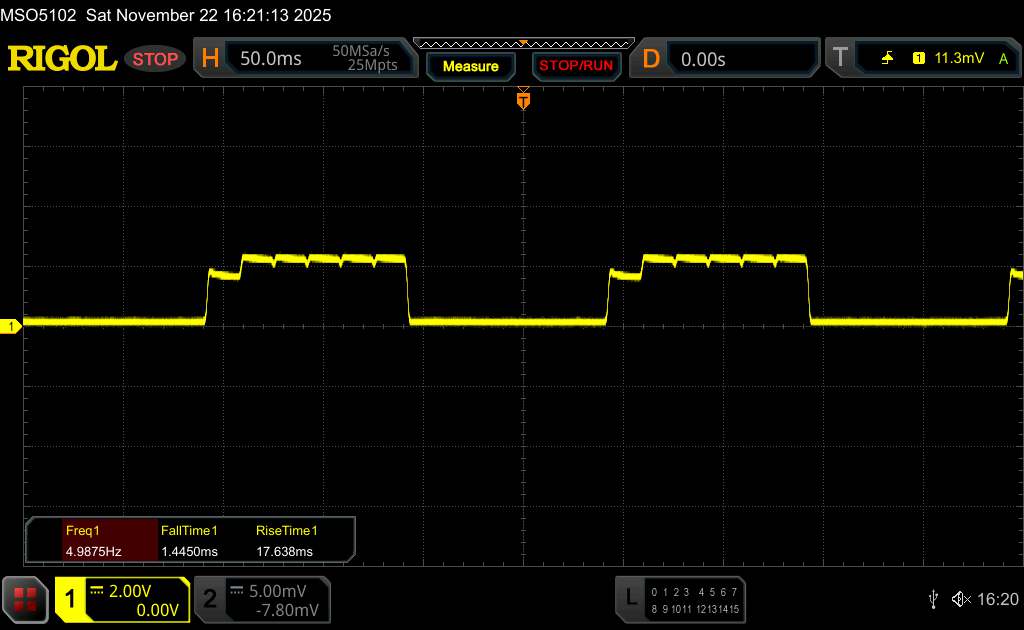The height and width of the screenshot is (630, 1024).
Task: Click the orange H horizontal timebase icon
Action: (x=210, y=59)
